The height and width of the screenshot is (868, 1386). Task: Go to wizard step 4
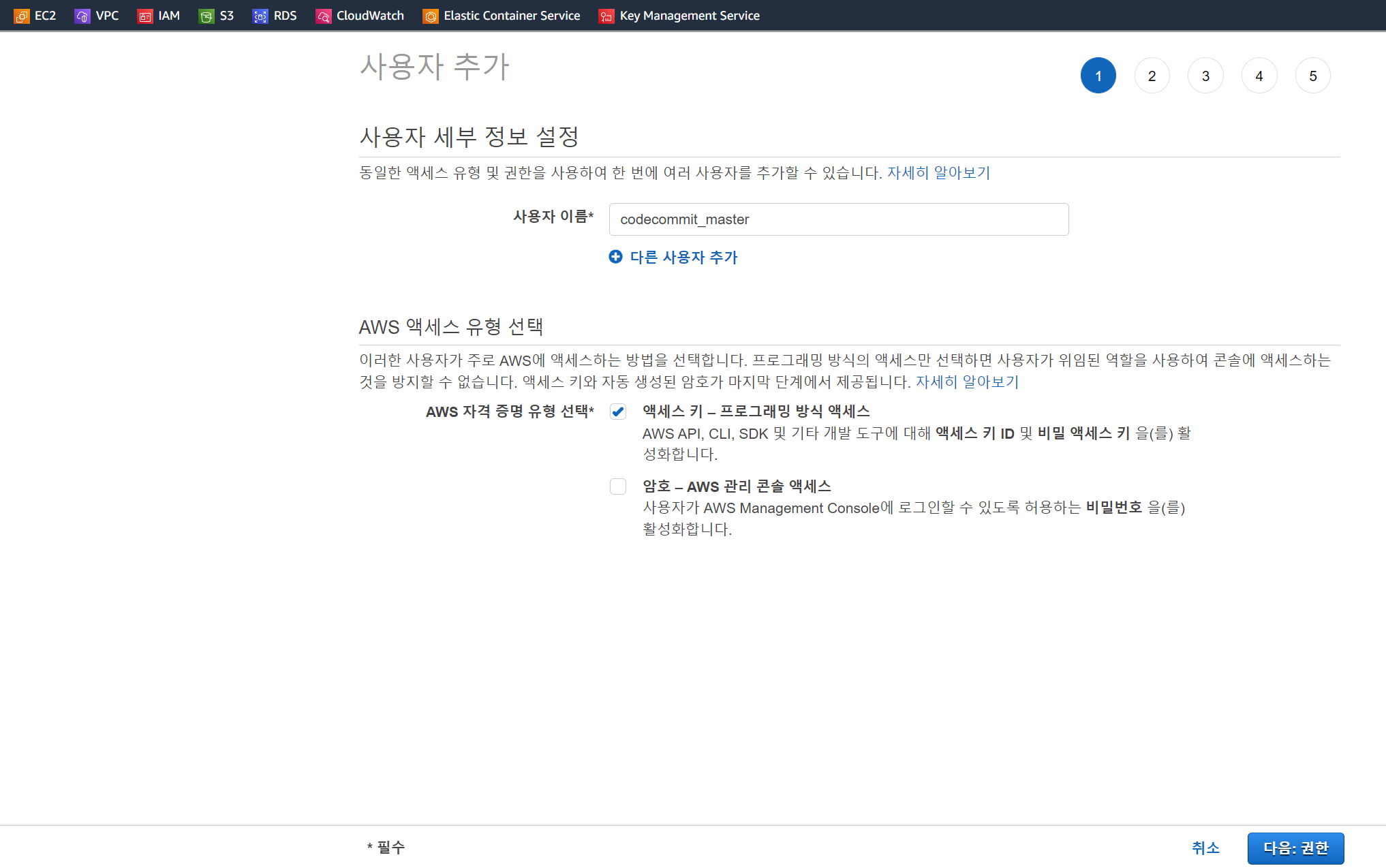coord(1259,76)
